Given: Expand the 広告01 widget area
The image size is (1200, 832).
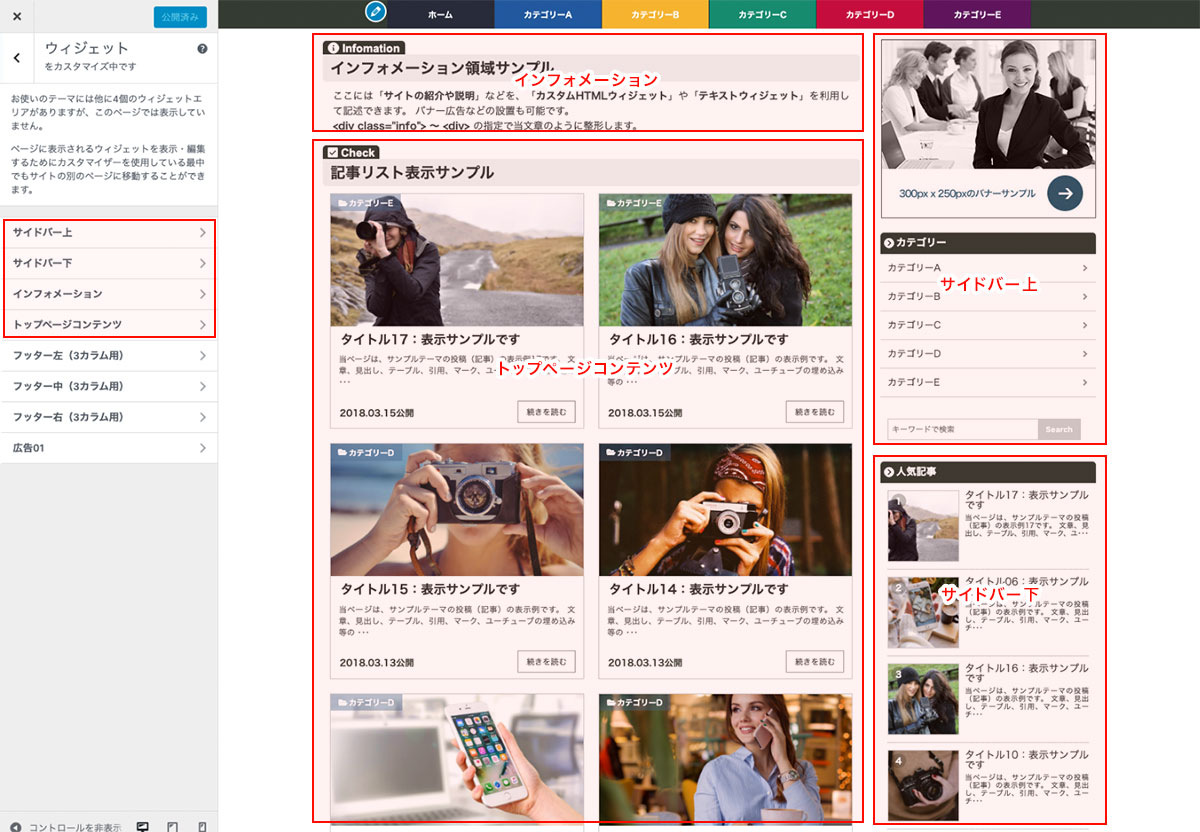Looking at the screenshot, I should pyautogui.click(x=109, y=449).
